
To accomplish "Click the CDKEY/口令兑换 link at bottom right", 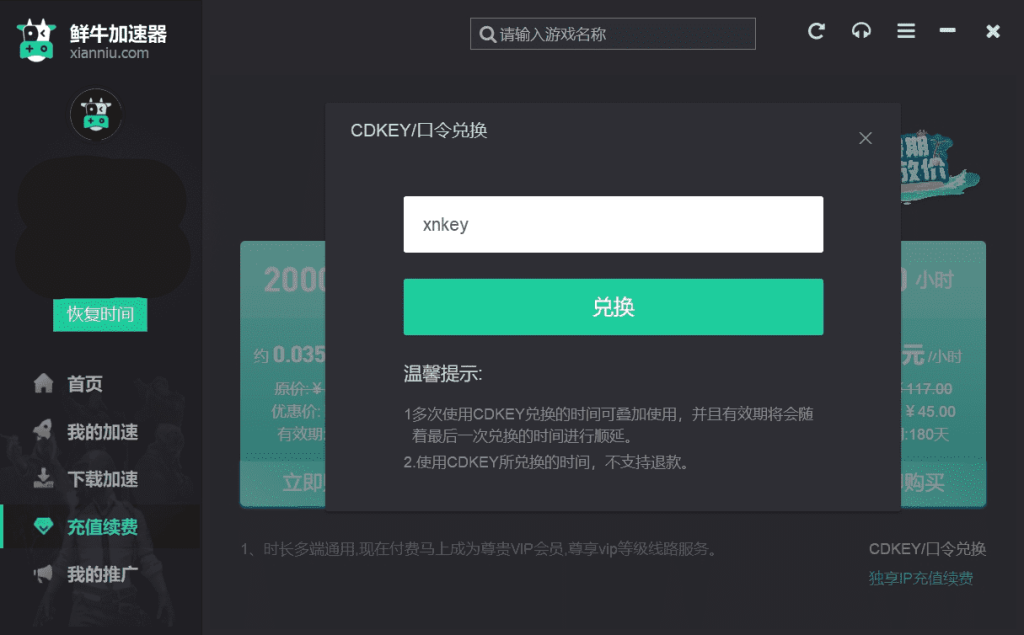I will click(x=927, y=549).
